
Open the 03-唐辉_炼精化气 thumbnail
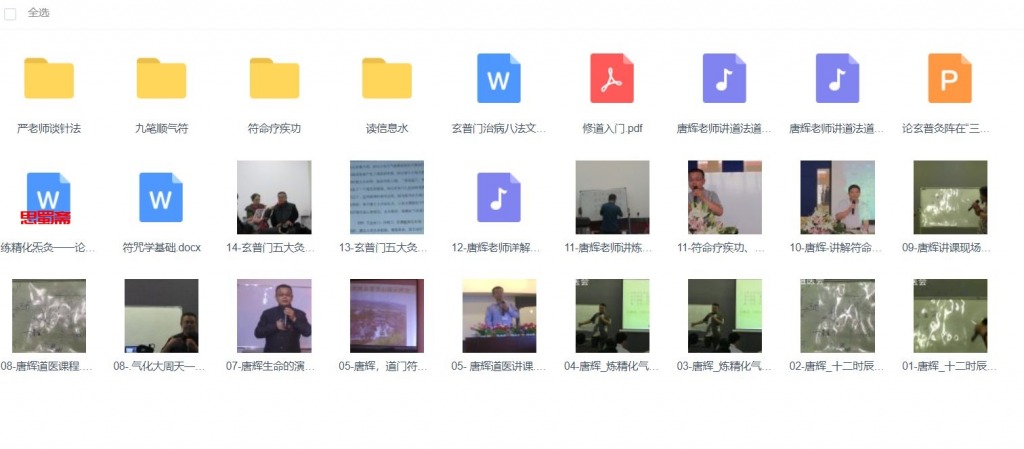pos(725,316)
